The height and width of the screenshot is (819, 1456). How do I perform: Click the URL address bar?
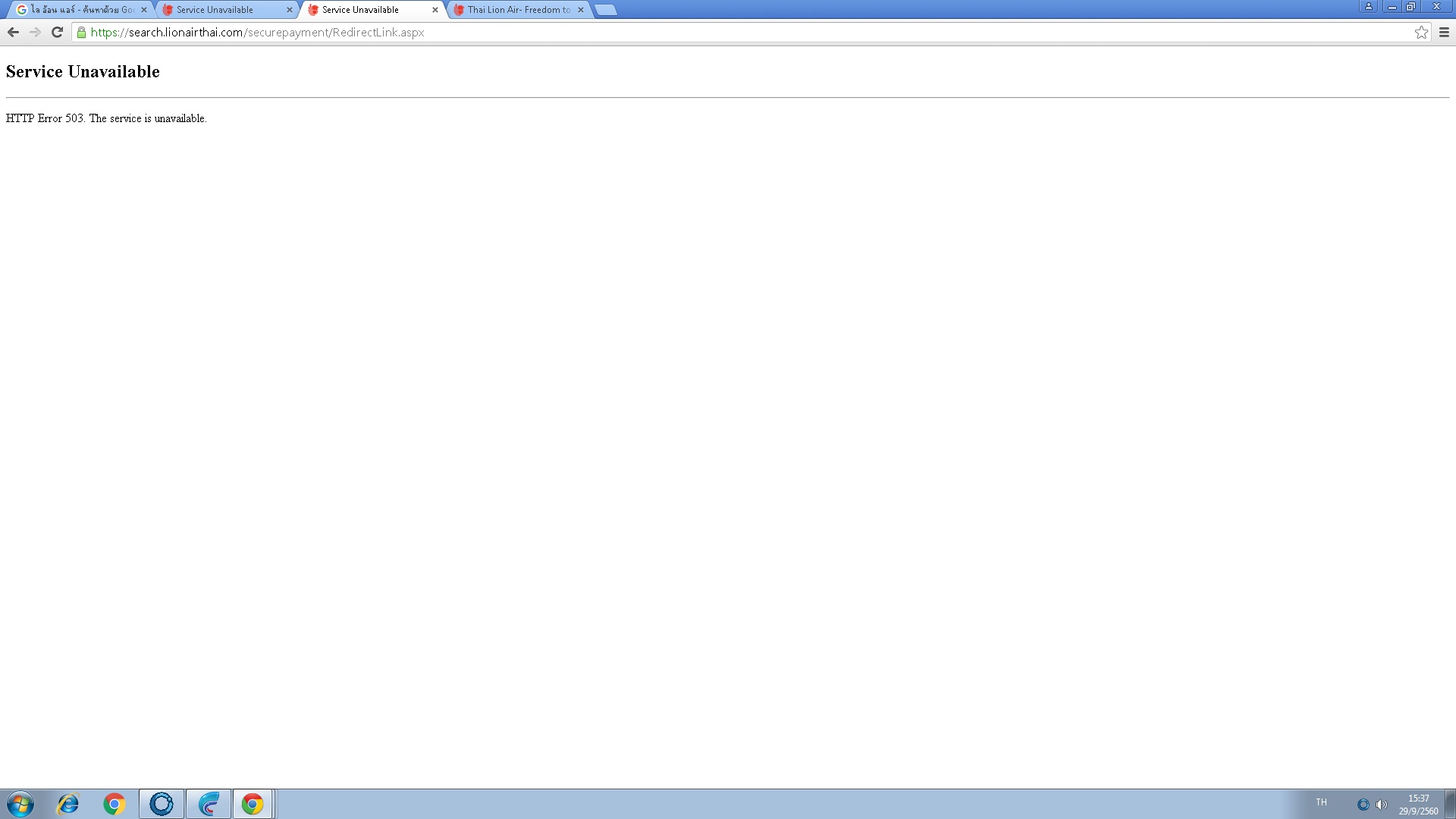682,32
